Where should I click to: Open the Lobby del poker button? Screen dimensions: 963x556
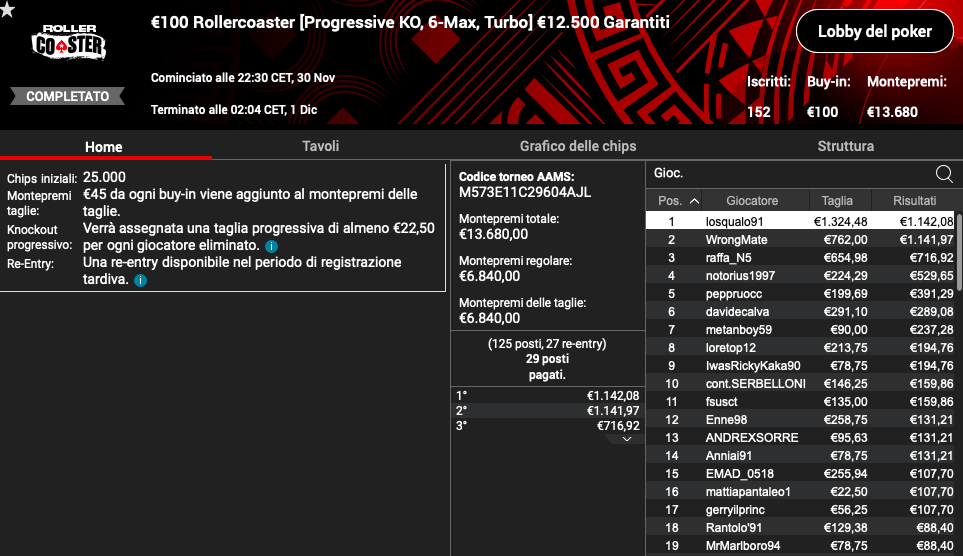pos(875,31)
